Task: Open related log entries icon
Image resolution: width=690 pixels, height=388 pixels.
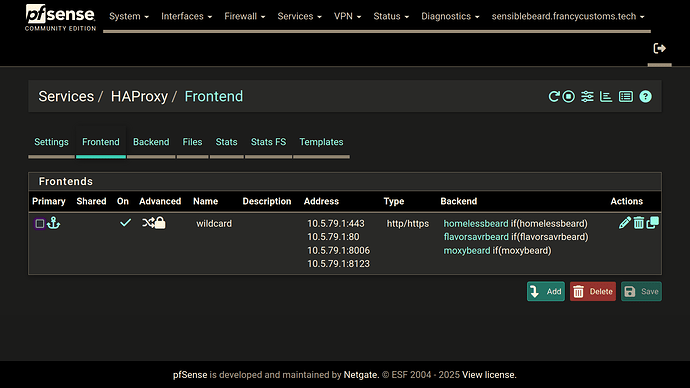Action: (626, 96)
